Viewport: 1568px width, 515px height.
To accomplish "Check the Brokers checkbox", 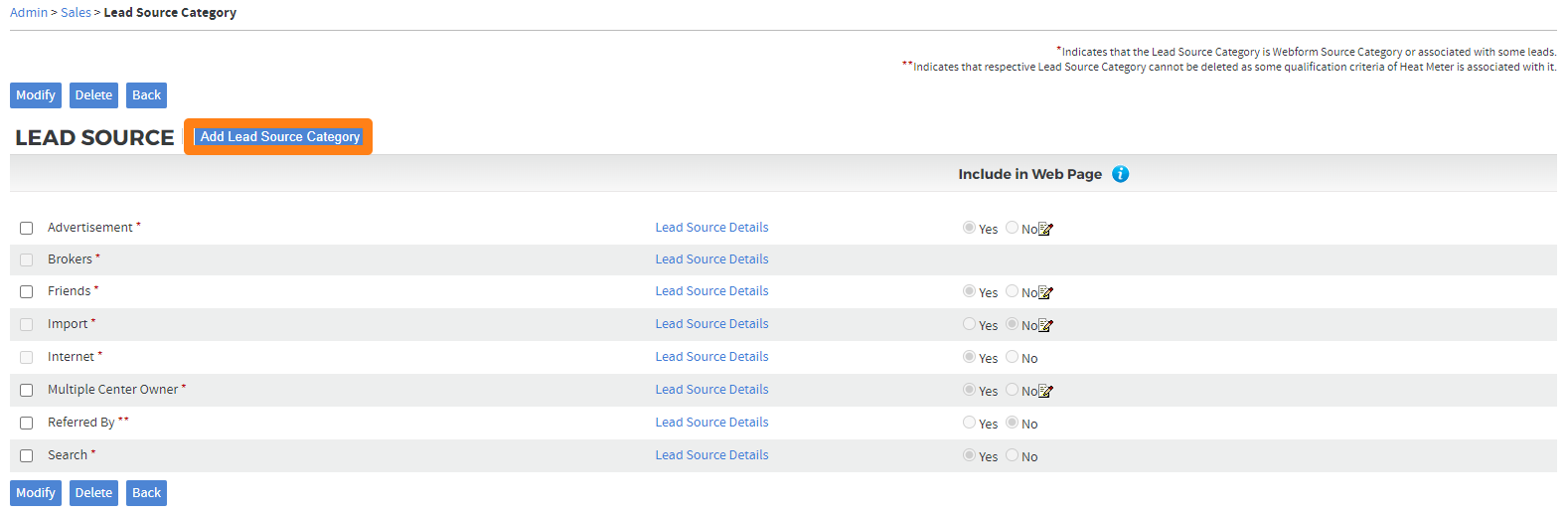I will [x=27, y=260].
